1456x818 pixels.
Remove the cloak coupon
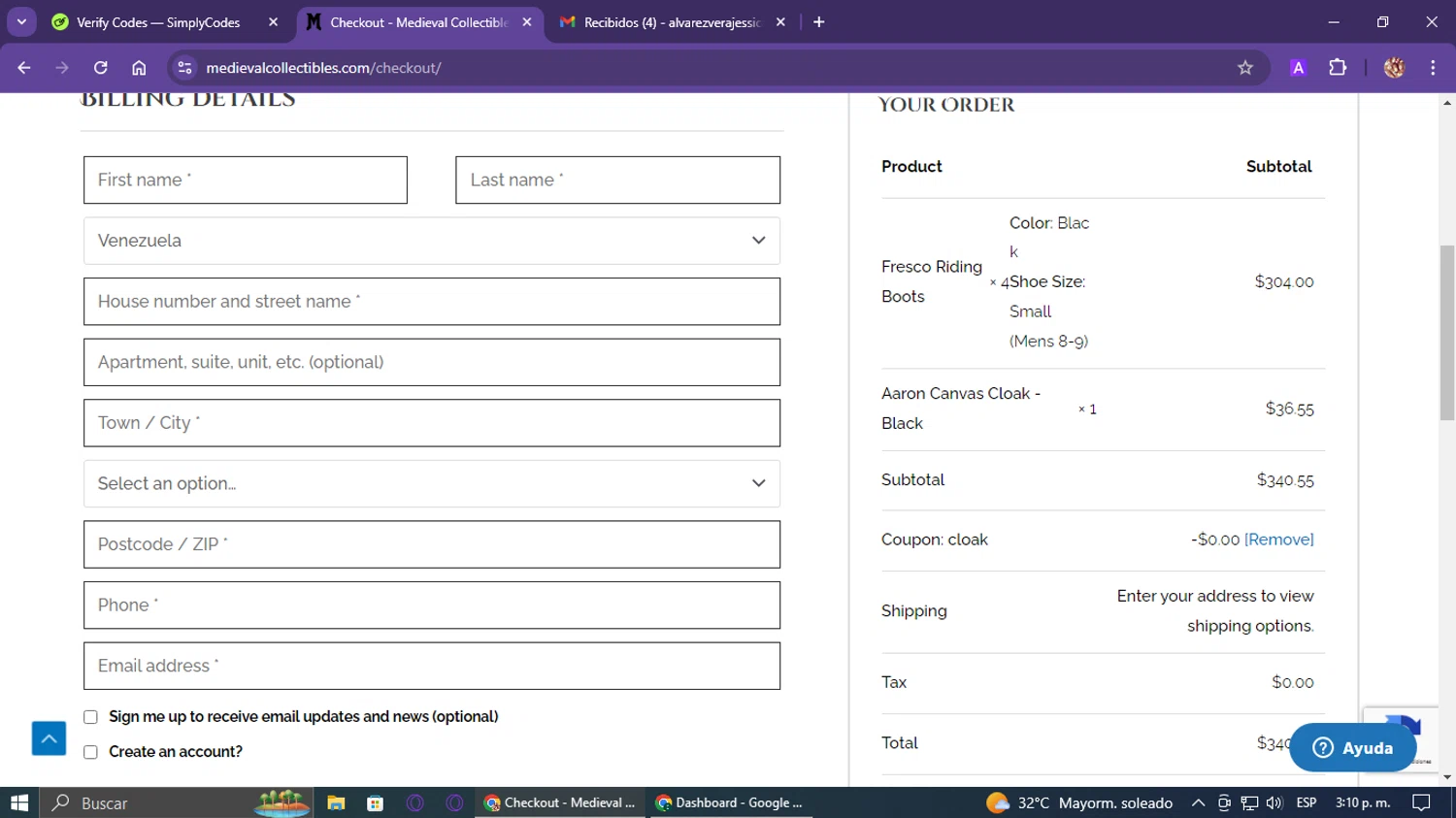[1278, 540]
